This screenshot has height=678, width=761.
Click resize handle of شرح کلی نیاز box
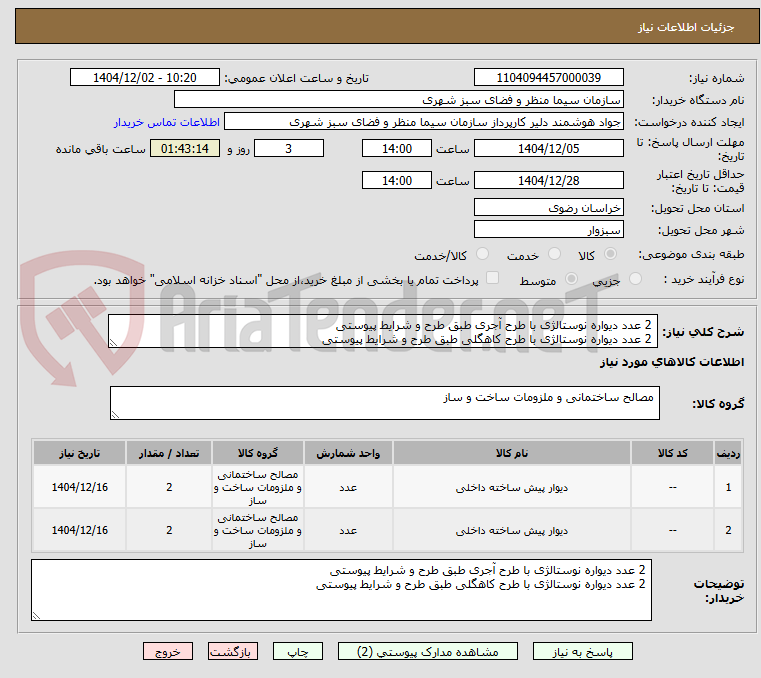click(113, 343)
